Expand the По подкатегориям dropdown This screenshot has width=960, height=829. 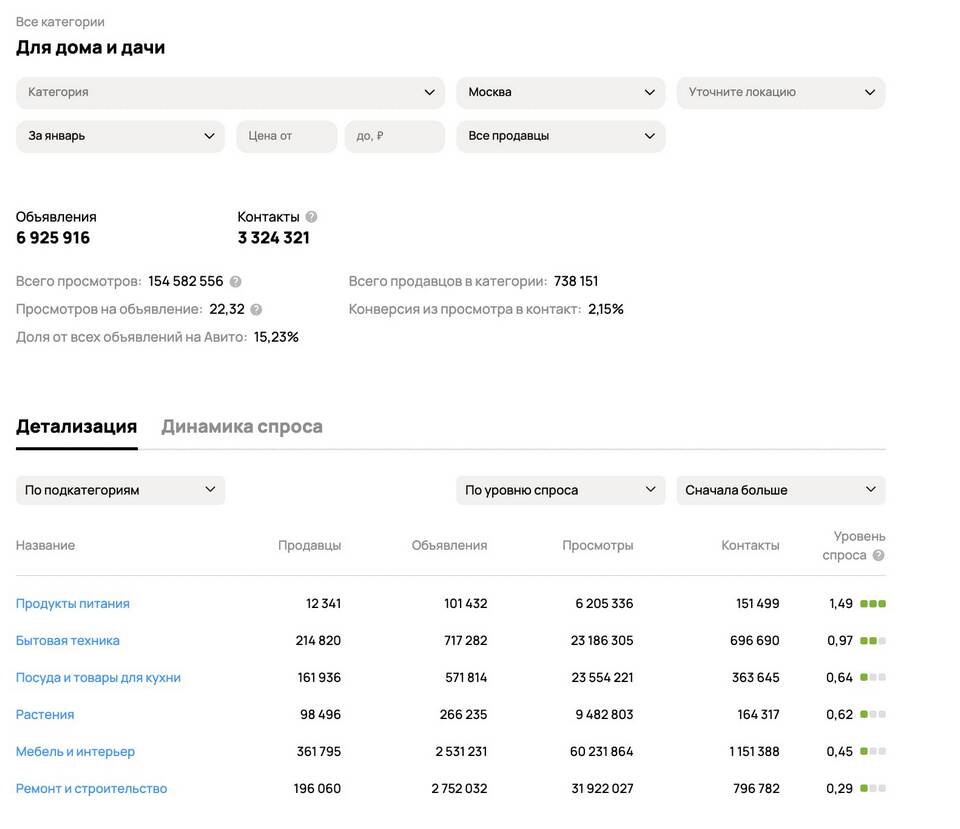[x=120, y=490]
